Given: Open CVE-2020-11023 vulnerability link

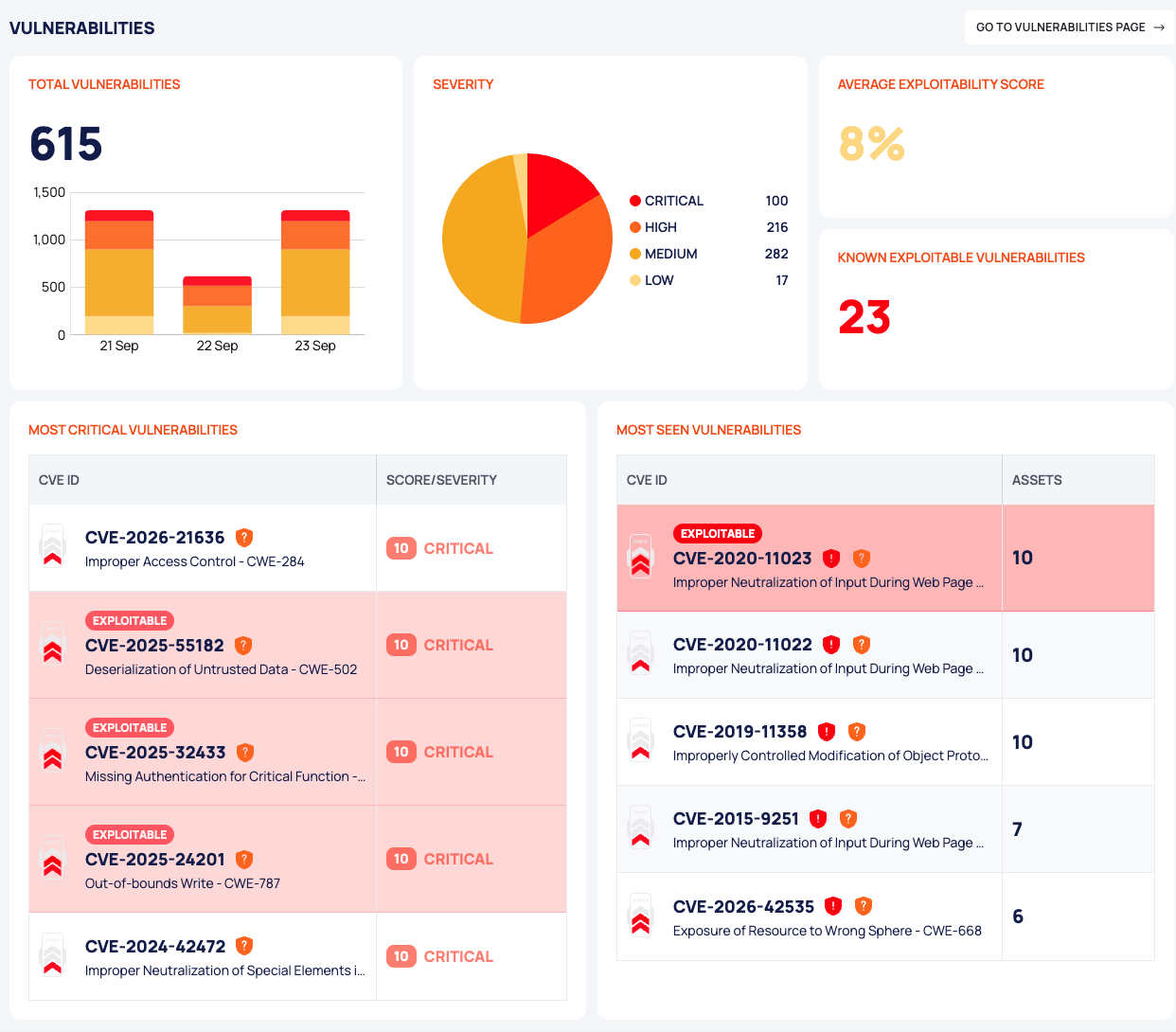Looking at the screenshot, I should tap(742, 559).
